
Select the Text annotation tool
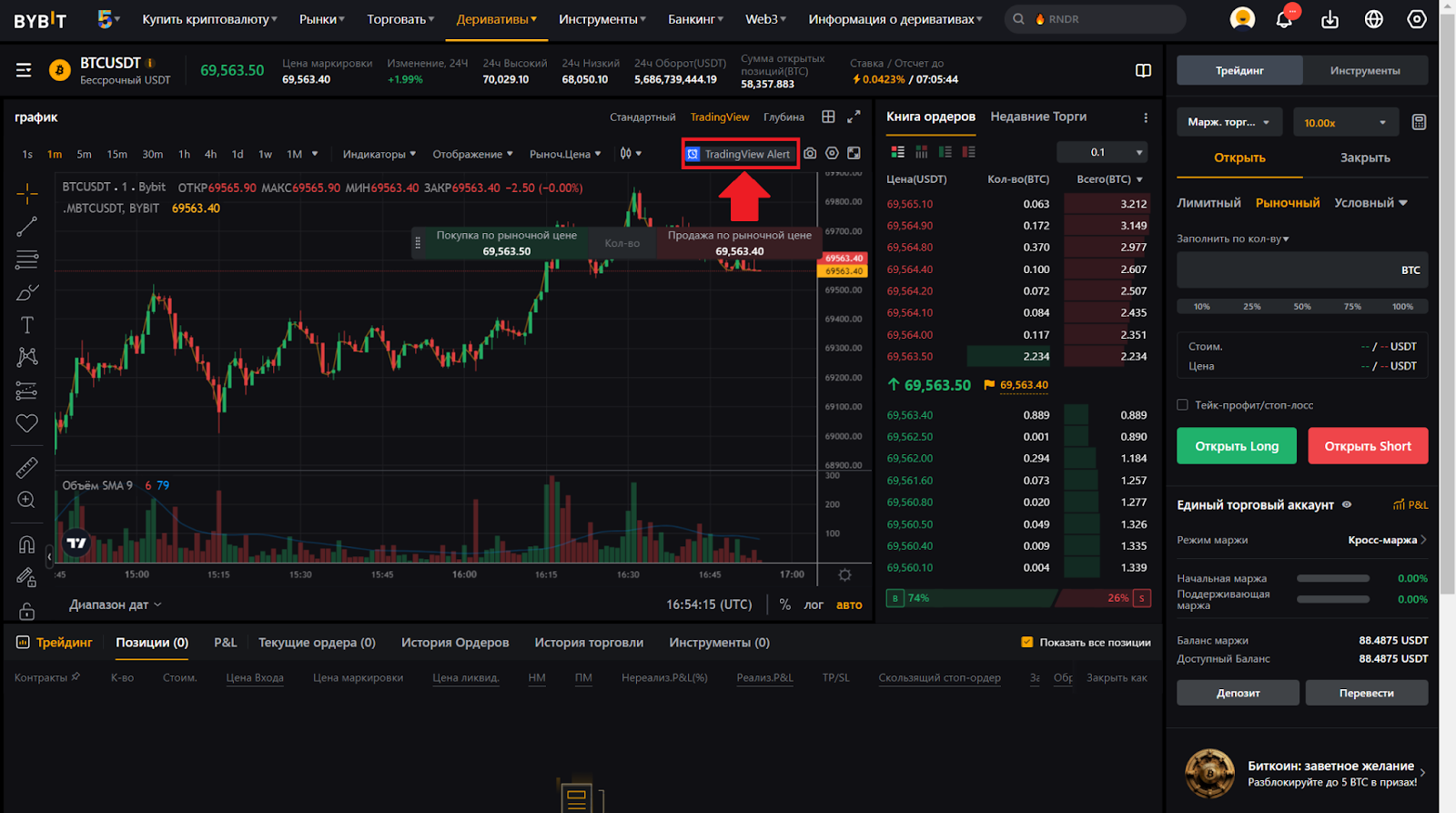pos(27,325)
